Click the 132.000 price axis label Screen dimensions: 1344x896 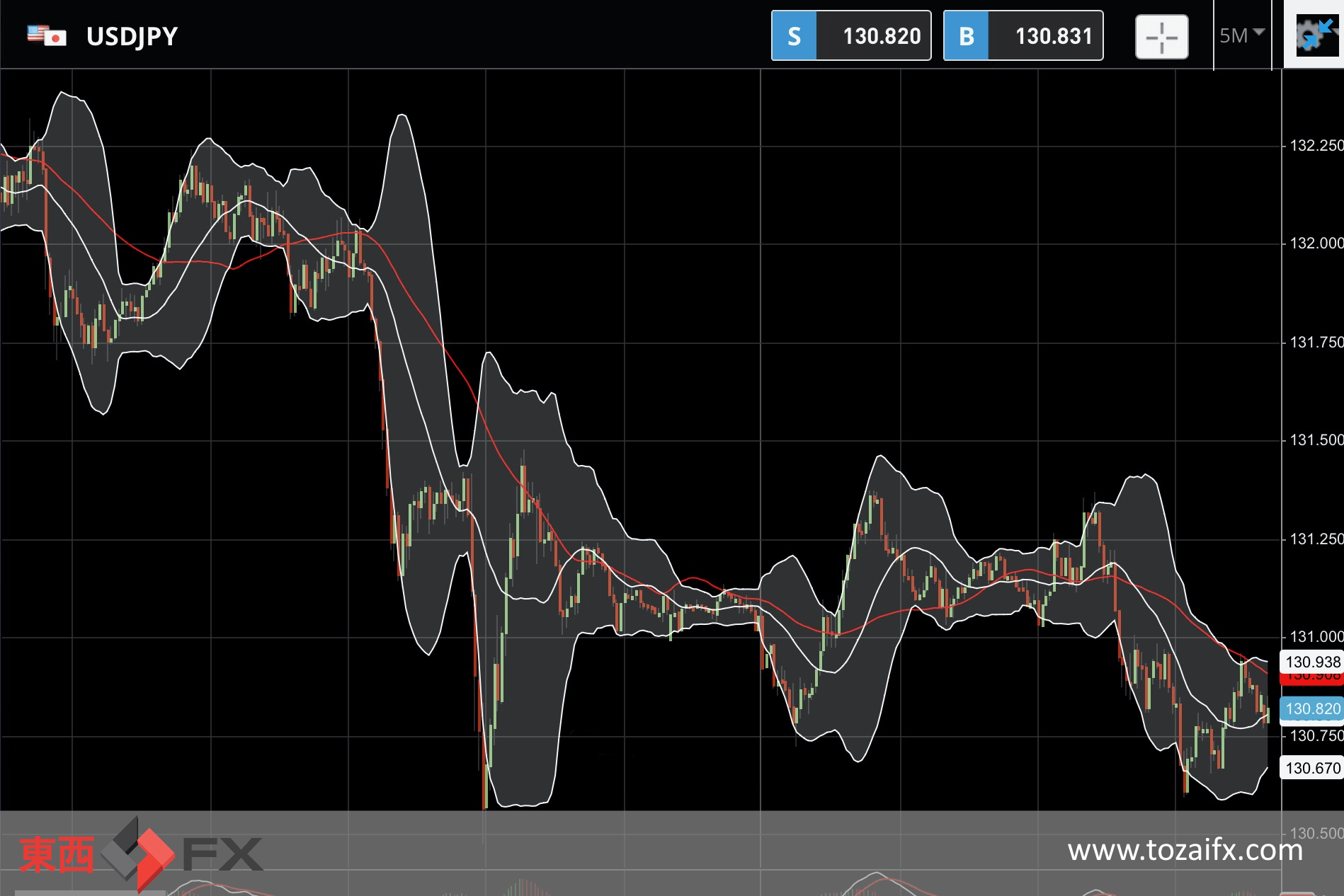[1316, 243]
